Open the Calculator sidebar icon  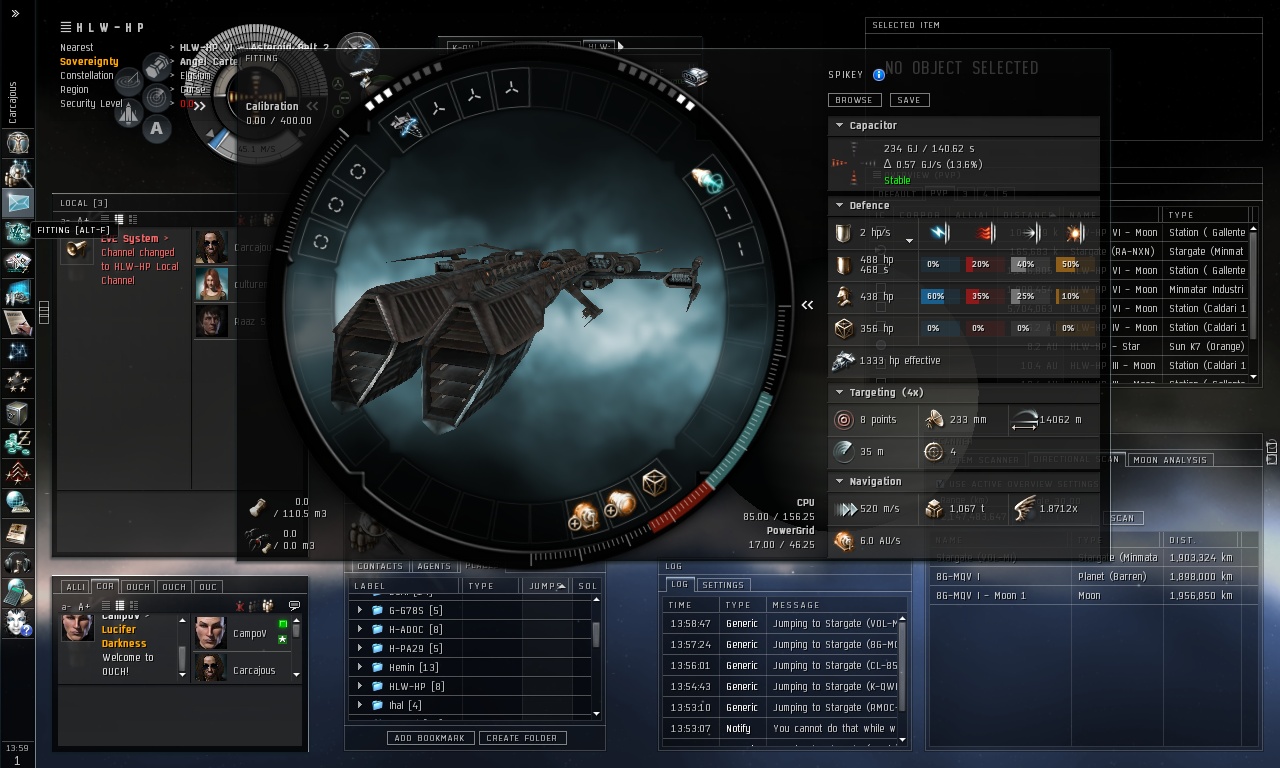[x=18, y=593]
